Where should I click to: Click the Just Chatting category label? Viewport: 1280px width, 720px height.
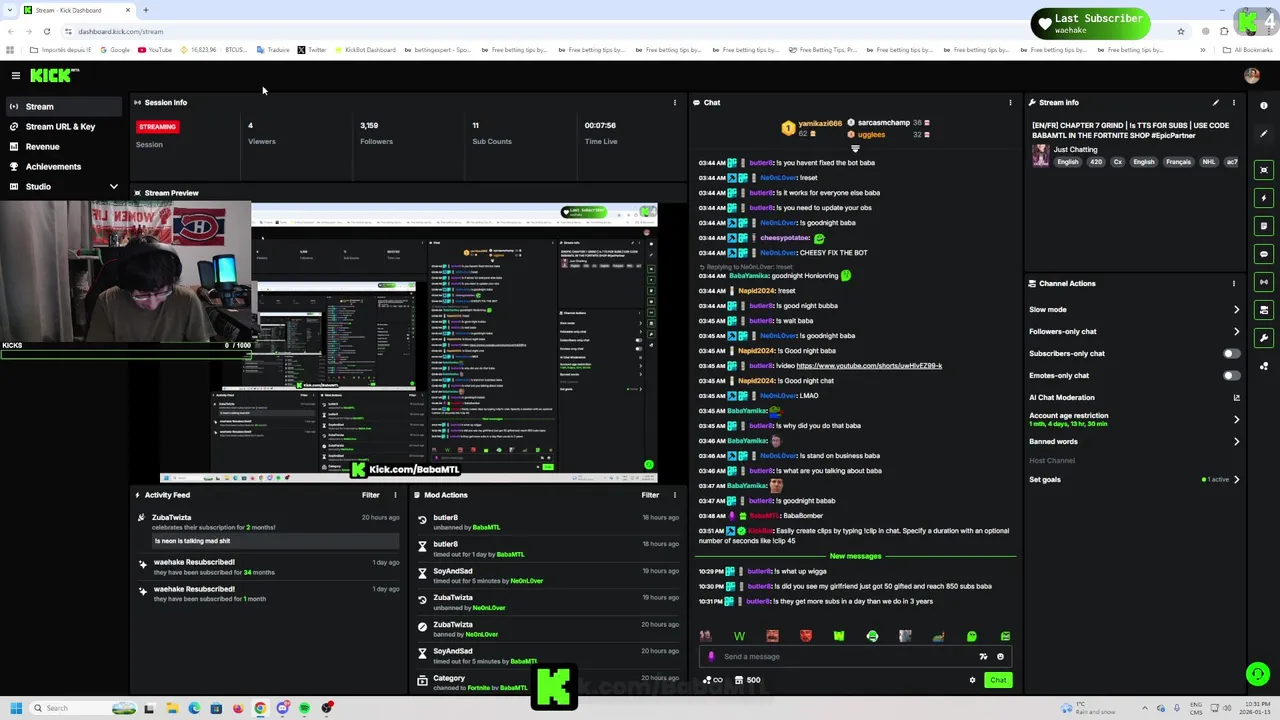pos(1075,150)
